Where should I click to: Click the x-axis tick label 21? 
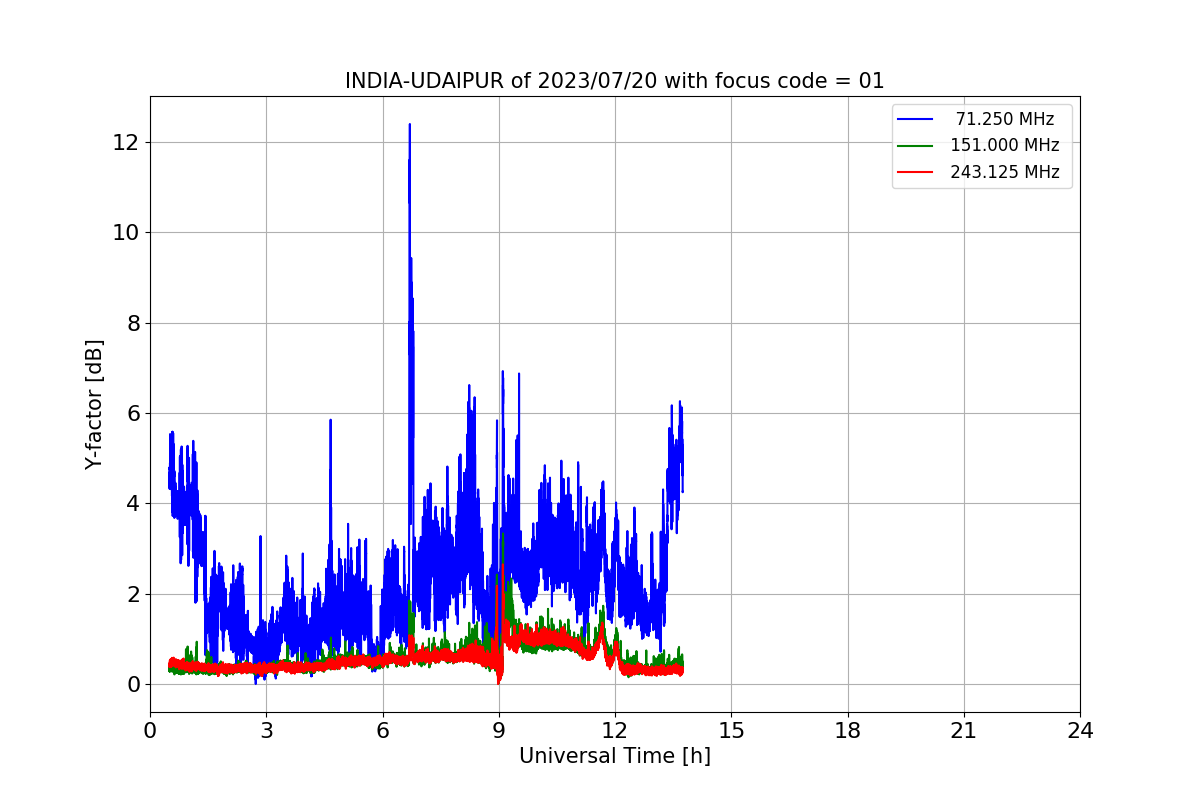pyautogui.click(x=964, y=731)
